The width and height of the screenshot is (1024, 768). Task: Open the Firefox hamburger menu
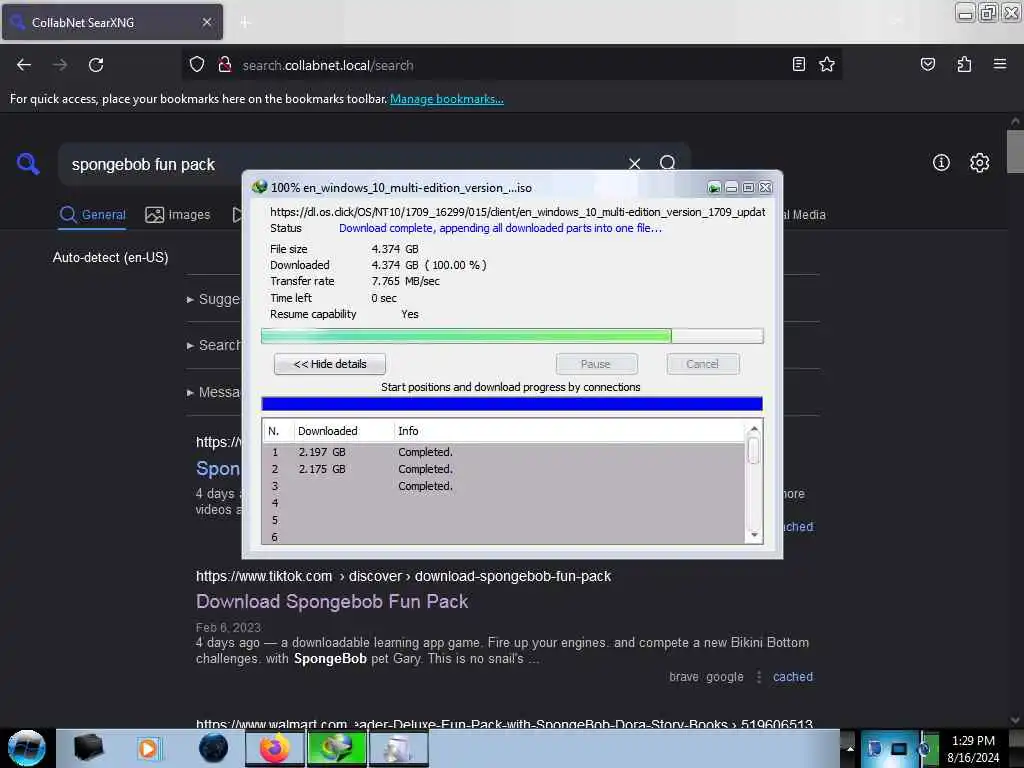pos(999,64)
